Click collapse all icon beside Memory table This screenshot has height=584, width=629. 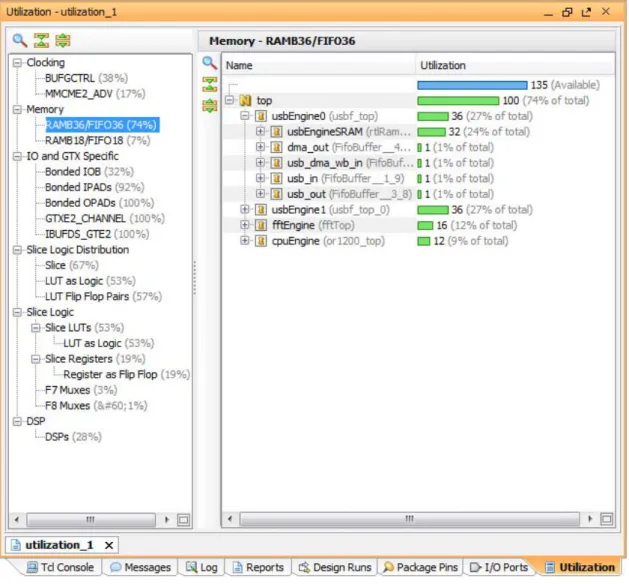click(x=209, y=85)
